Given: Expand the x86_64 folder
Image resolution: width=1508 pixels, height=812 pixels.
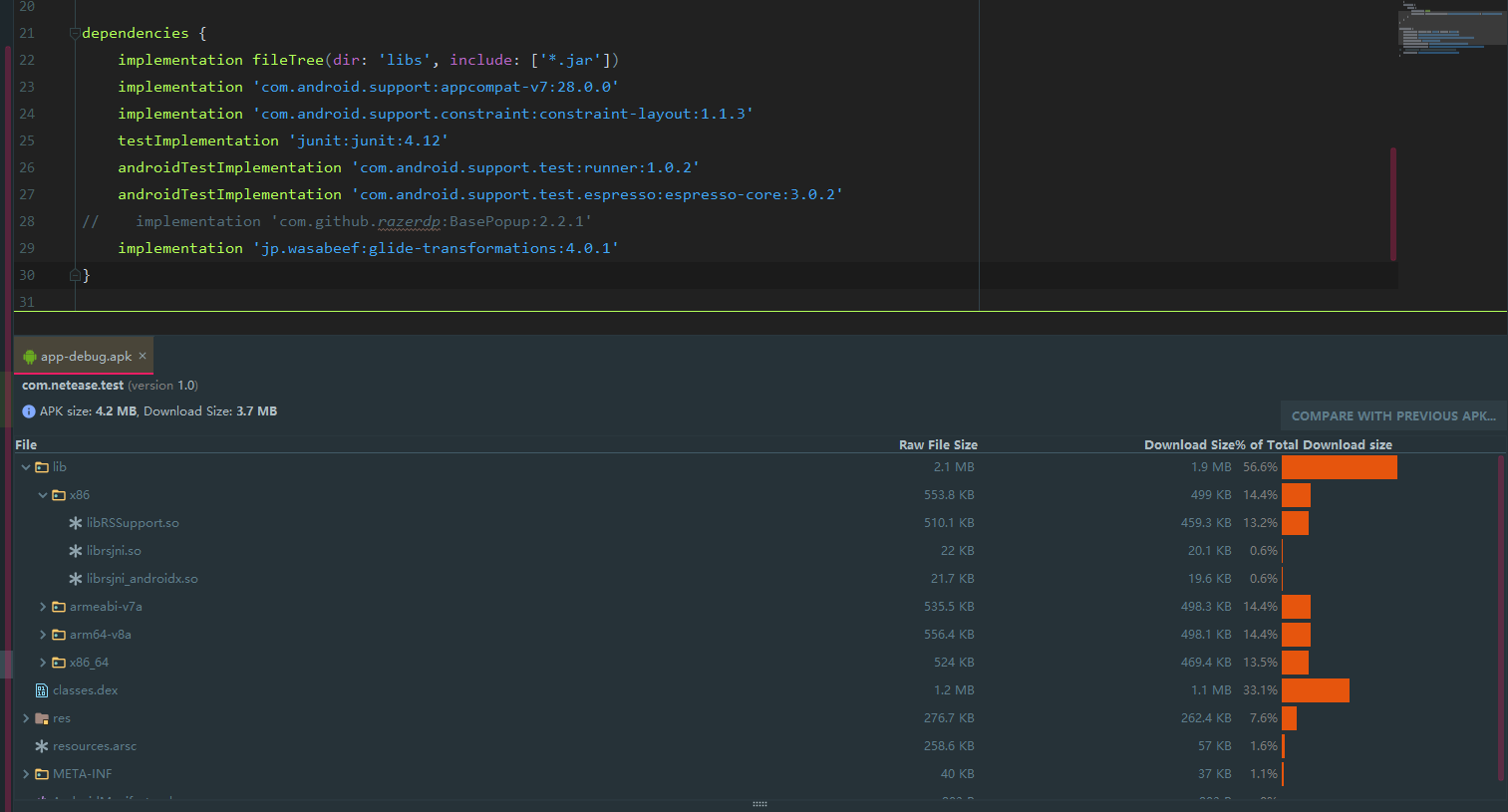Looking at the screenshot, I should coord(42,662).
